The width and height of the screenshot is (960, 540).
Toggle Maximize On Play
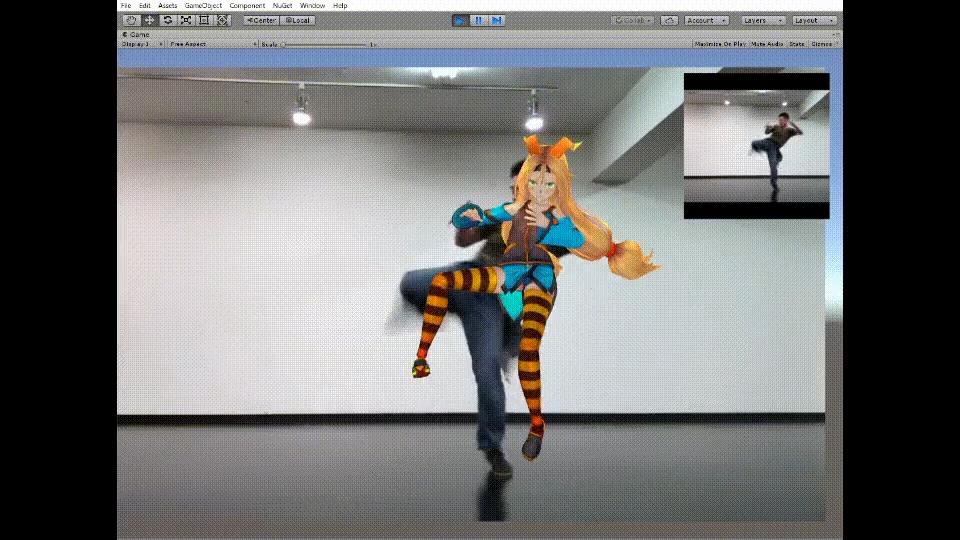point(719,44)
